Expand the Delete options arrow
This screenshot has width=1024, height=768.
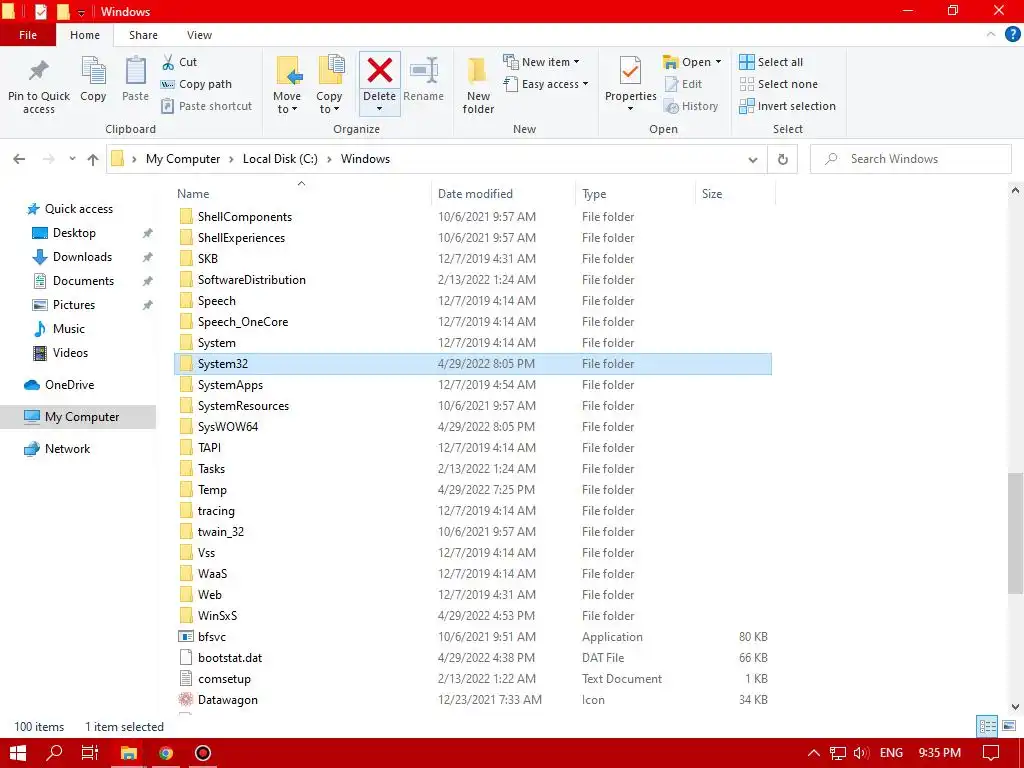click(379, 109)
